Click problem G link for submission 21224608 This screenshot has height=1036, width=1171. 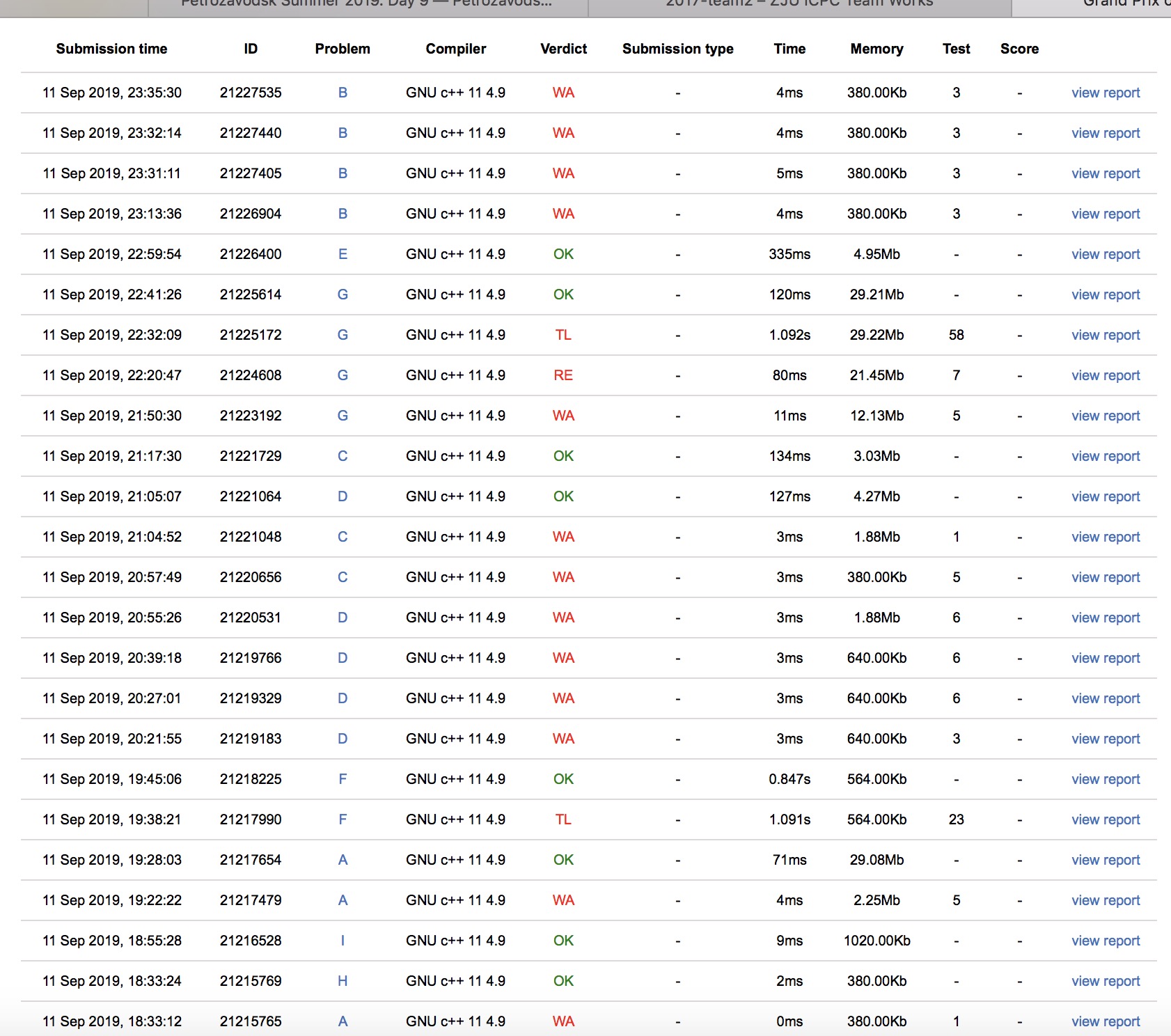click(343, 375)
